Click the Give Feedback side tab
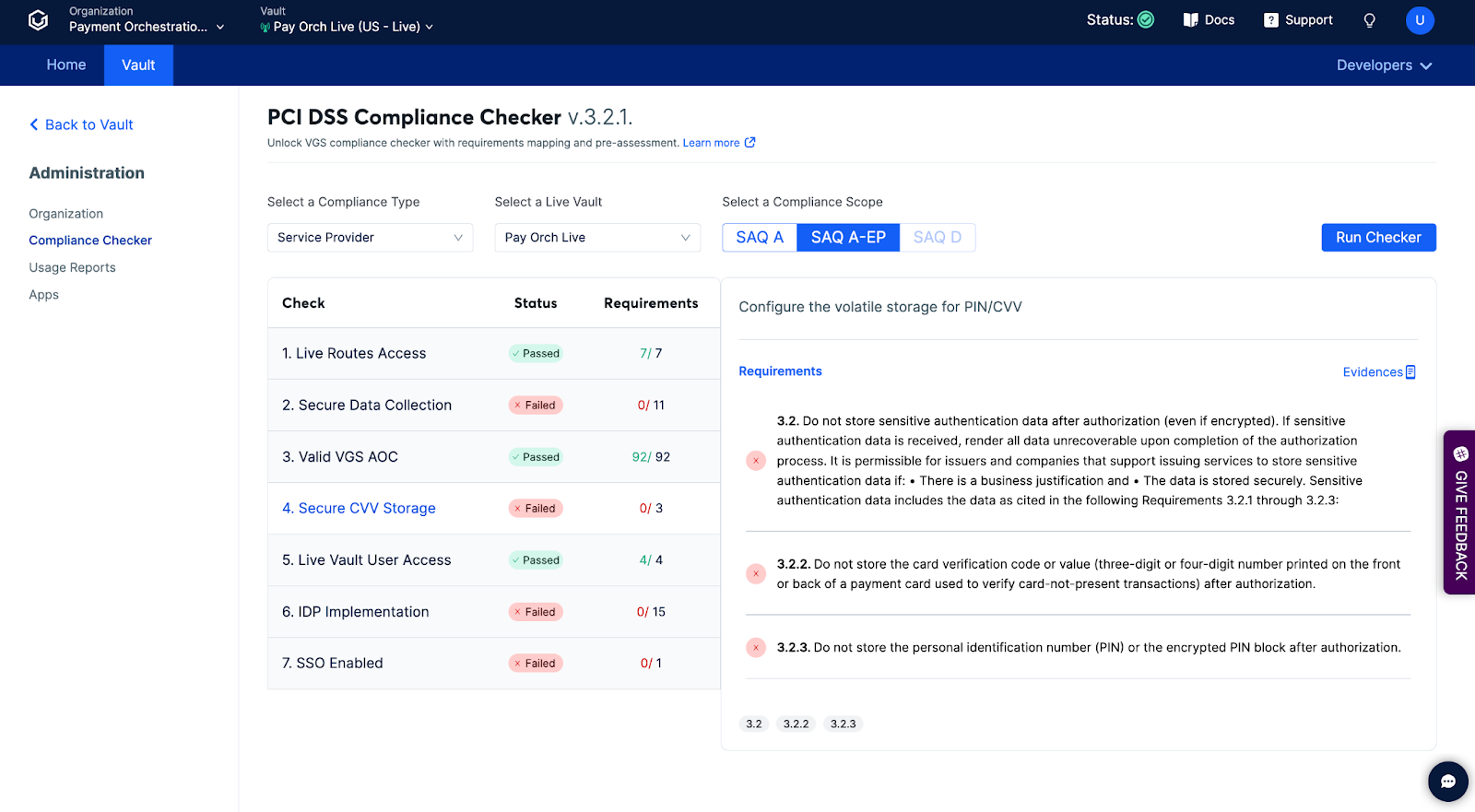 [1459, 512]
